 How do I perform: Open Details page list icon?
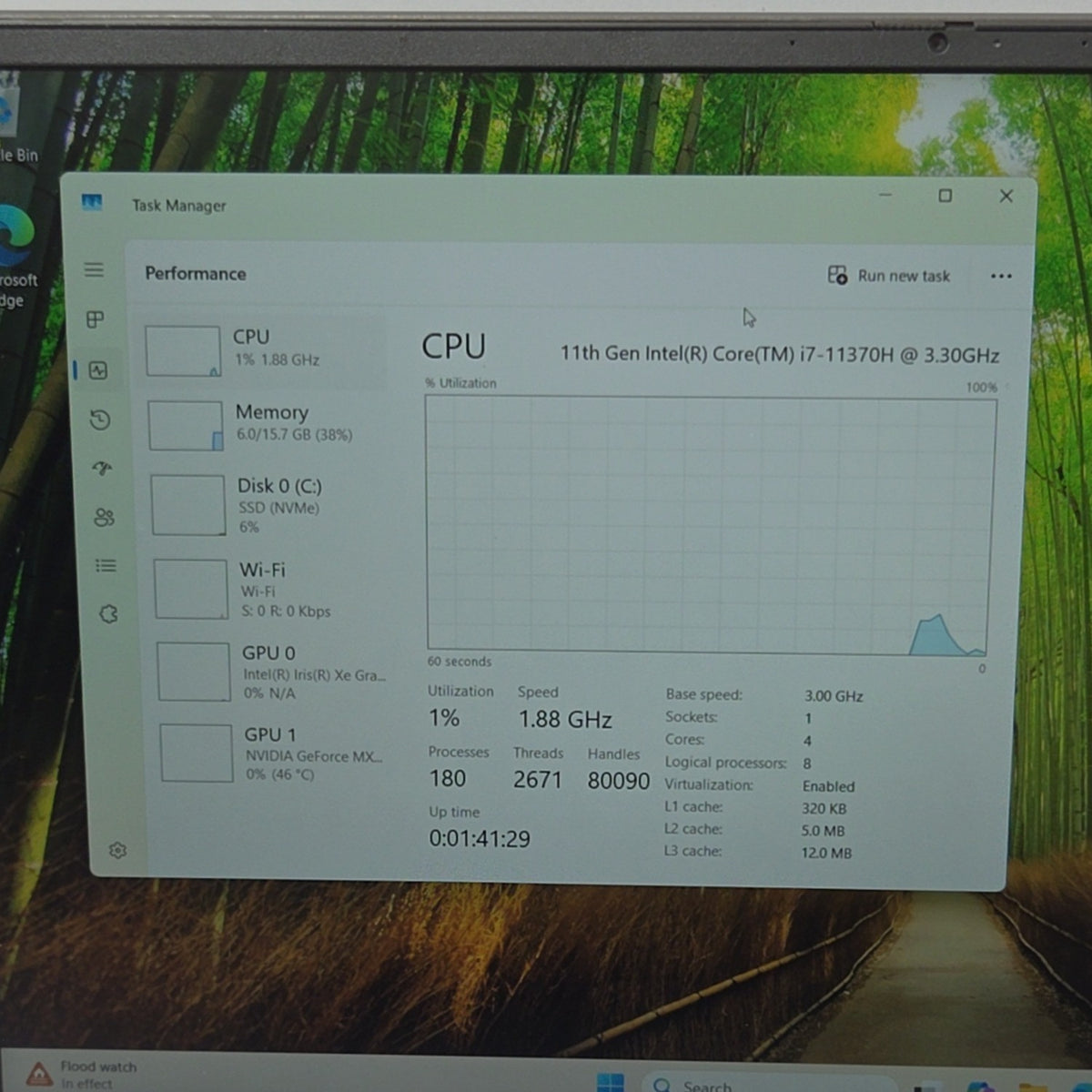point(106,566)
